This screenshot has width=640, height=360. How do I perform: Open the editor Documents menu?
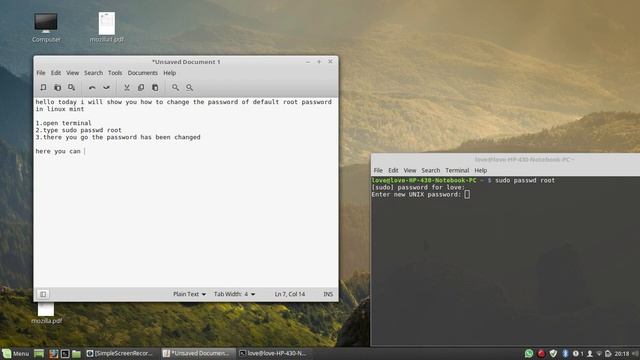pyautogui.click(x=142, y=73)
